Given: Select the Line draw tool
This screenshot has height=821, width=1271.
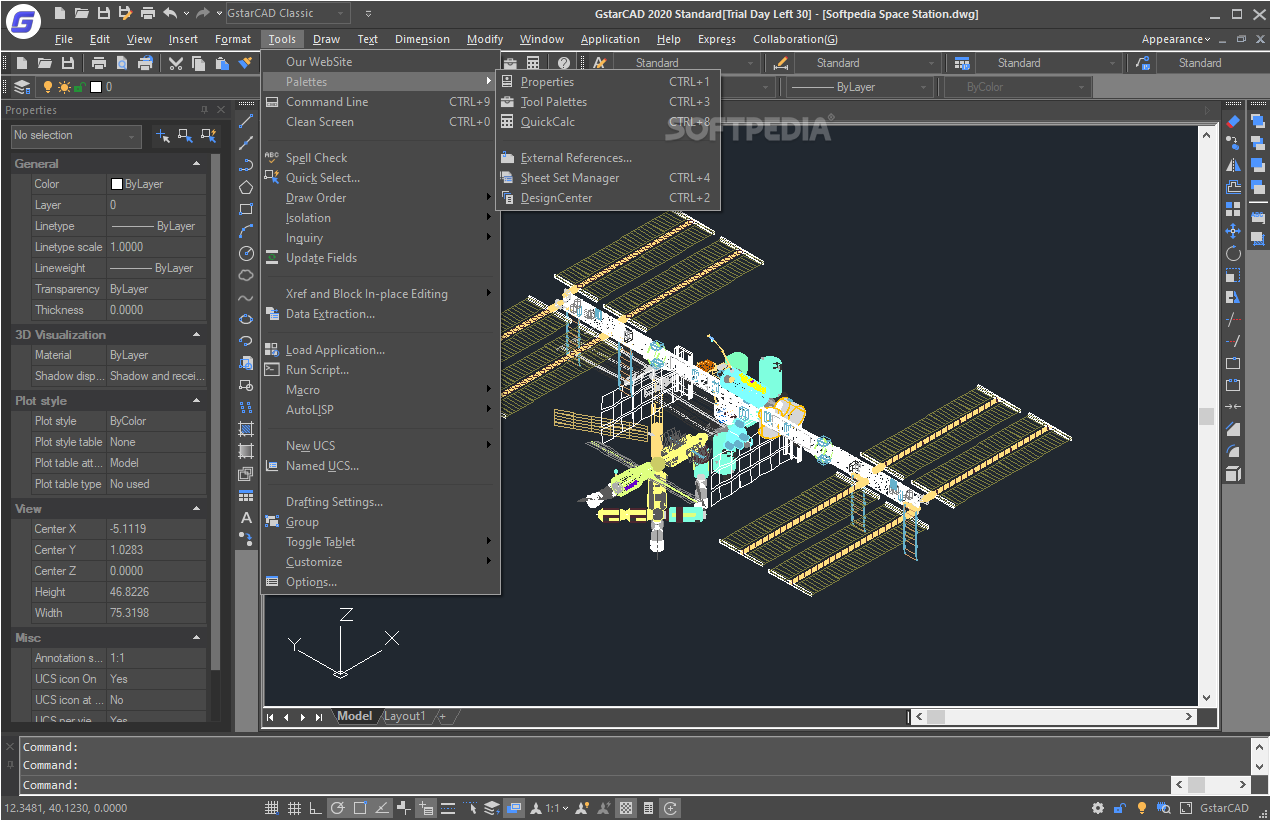Looking at the screenshot, I should click(x=246, y=121).
